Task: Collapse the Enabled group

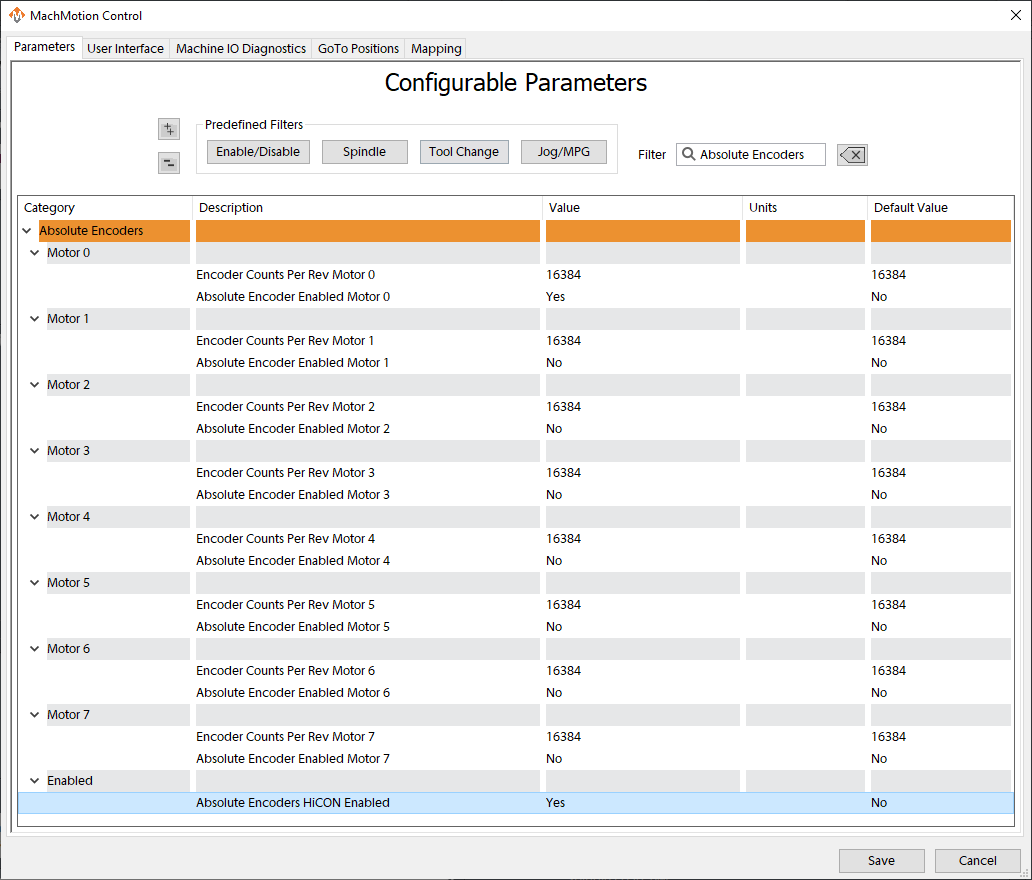Action: click(34, 780)
